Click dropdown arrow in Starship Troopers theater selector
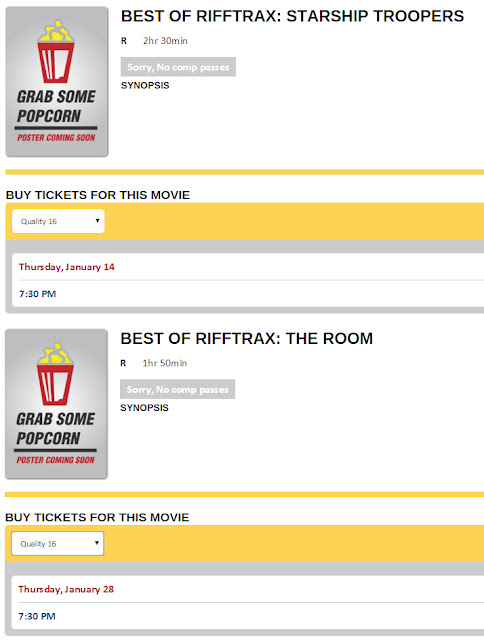Screen dimensions: 484x640 [x=97, y=221]
